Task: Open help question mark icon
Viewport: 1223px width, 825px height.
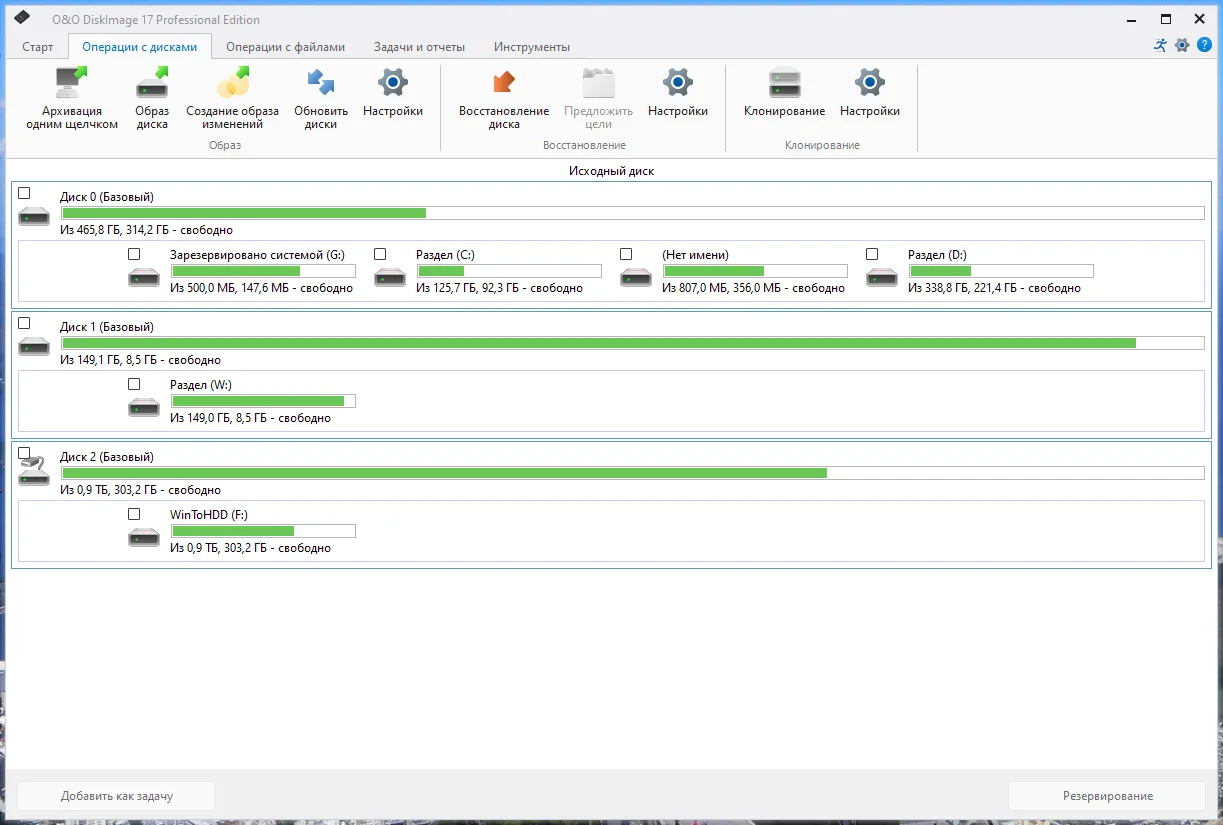Action: 1204,45
